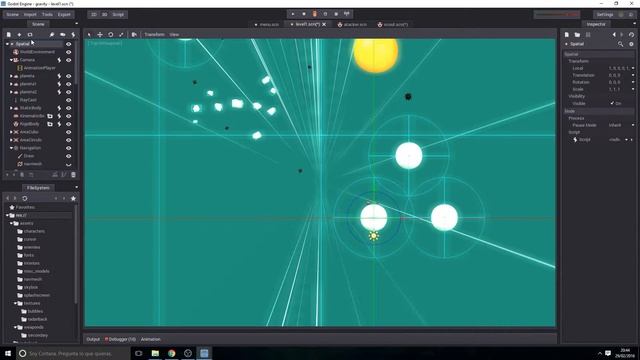Click the FileSystem favorite star icon
640x360 pixels.
[x=73, y=198]
